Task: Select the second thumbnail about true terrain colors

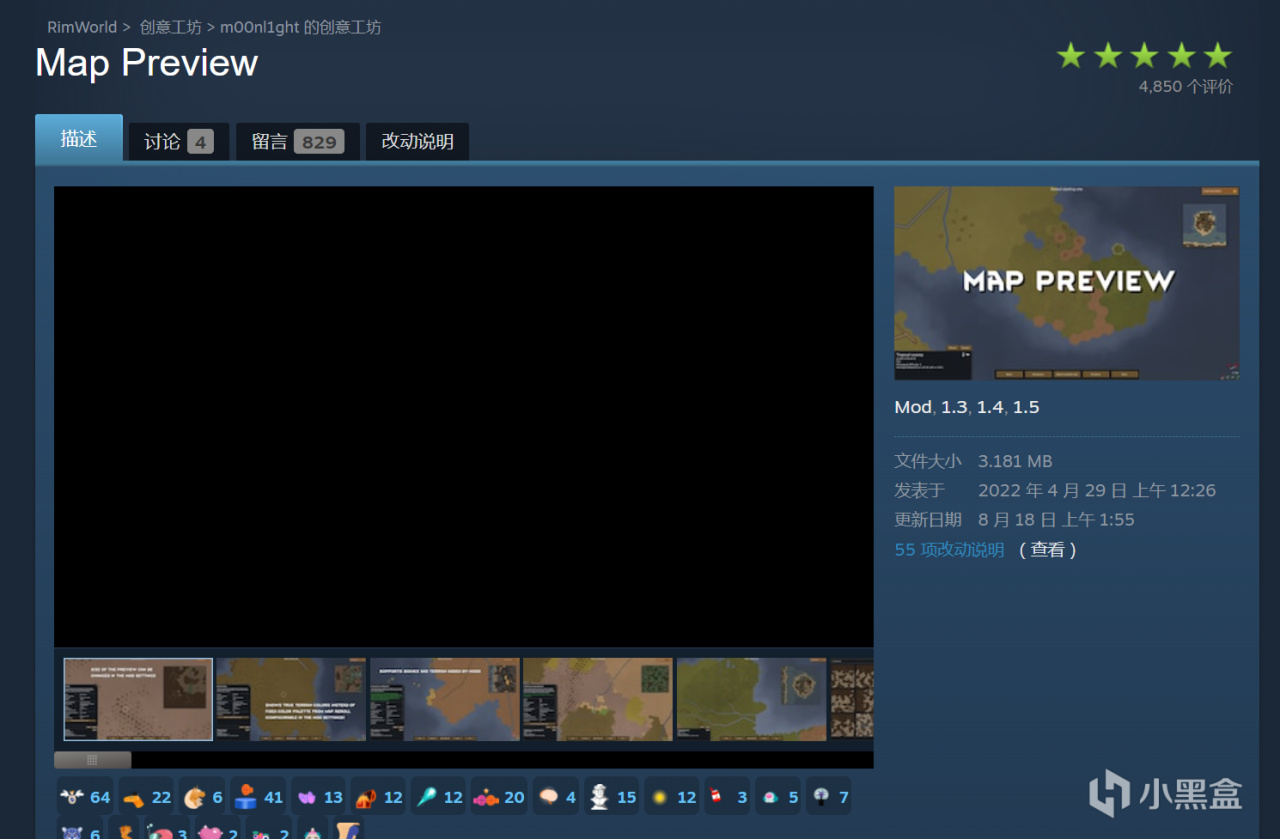Action: point(291,699)
